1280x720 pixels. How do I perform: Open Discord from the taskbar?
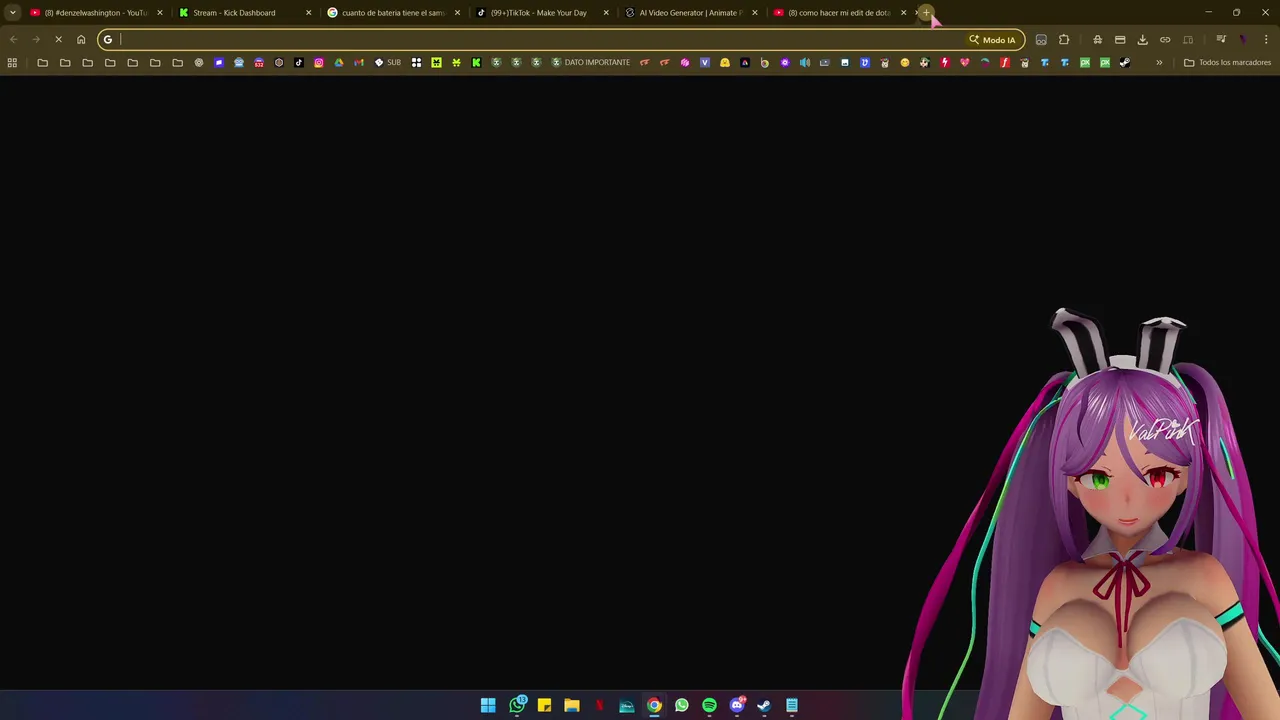pyautogui.click(x=737, y=706)
